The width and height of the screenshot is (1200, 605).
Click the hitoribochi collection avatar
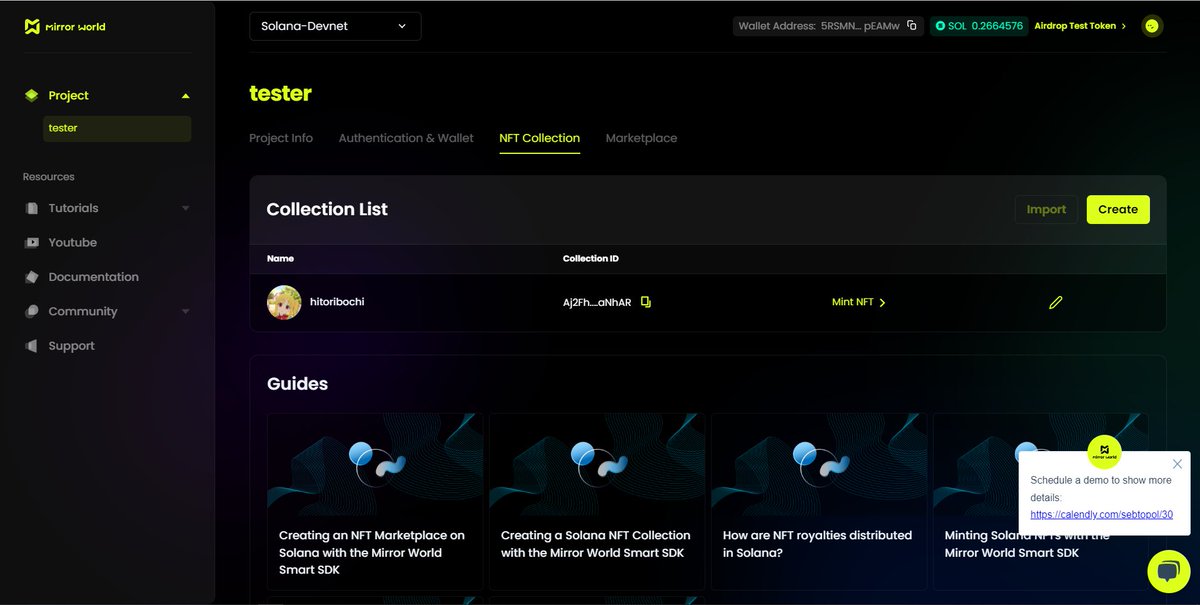[284, 302]
